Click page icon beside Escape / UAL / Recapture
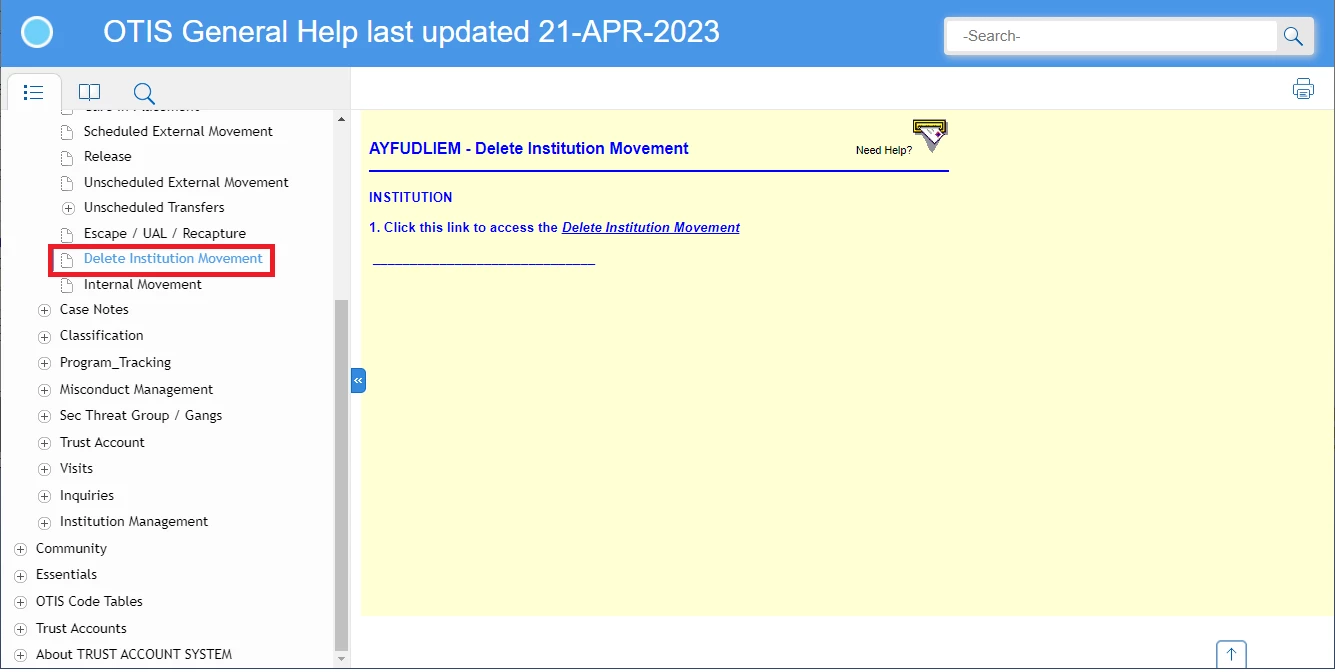This screenshot has width=1335, height=672. coord(68,234)
